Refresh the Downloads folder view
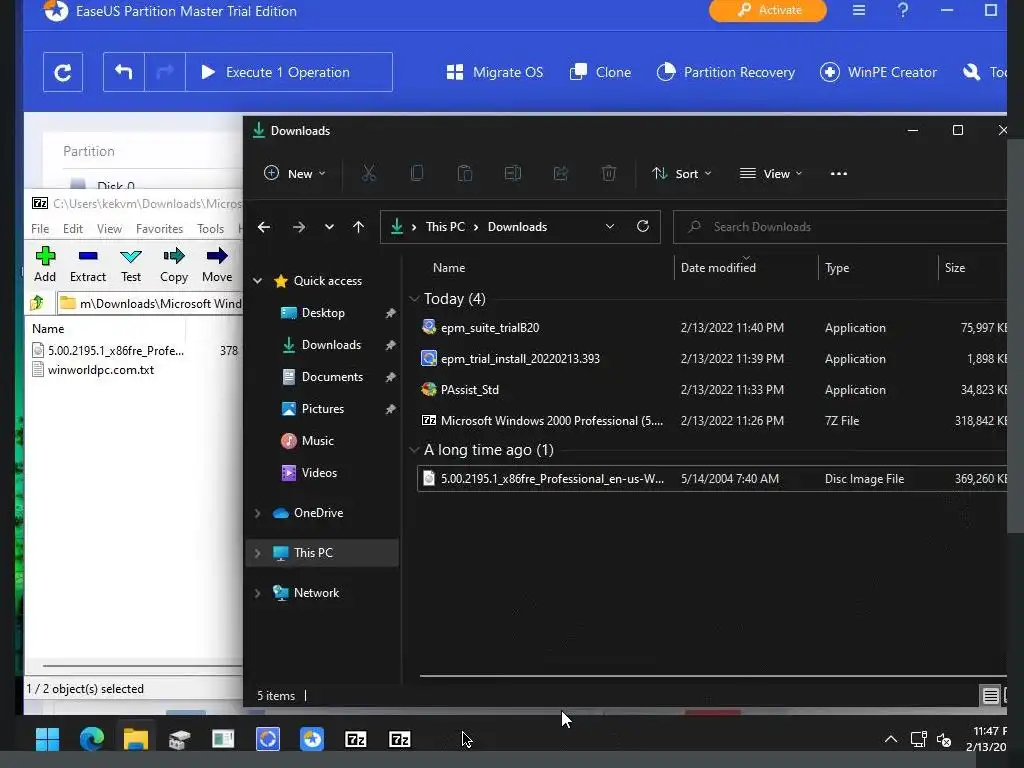This screenshot has height=768, width=1024. point(643,227)
